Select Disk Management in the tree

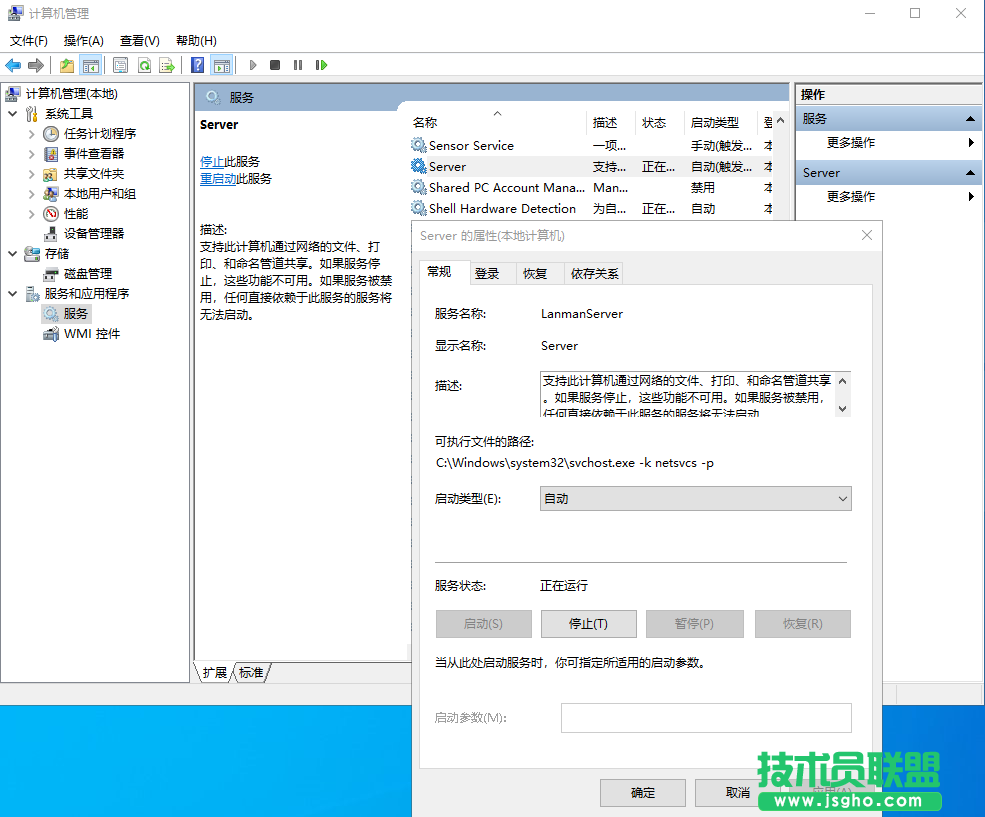pyautogui.click(x=88, y=273)
